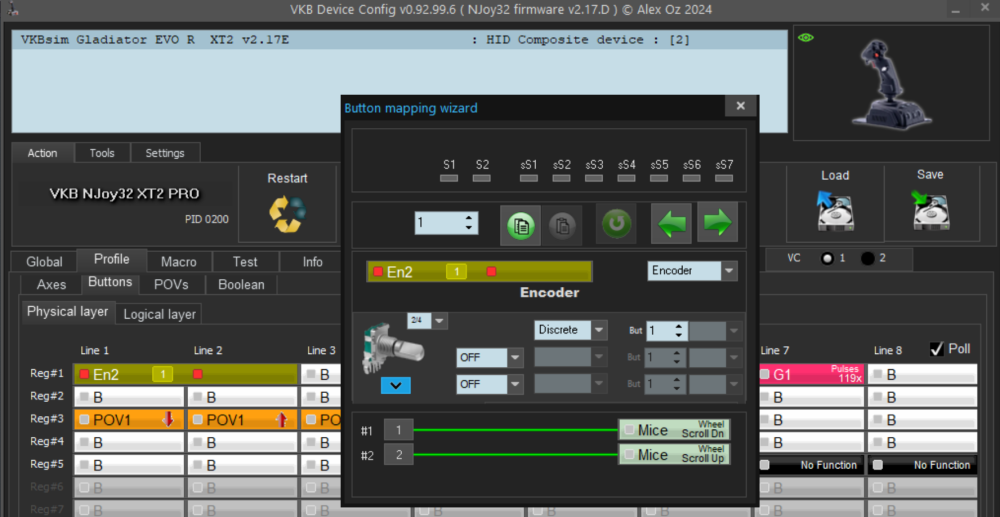Click the greyed paste icon in wizard
Image resolution: width=1000 pixels, height=517 pixels.
562,225
